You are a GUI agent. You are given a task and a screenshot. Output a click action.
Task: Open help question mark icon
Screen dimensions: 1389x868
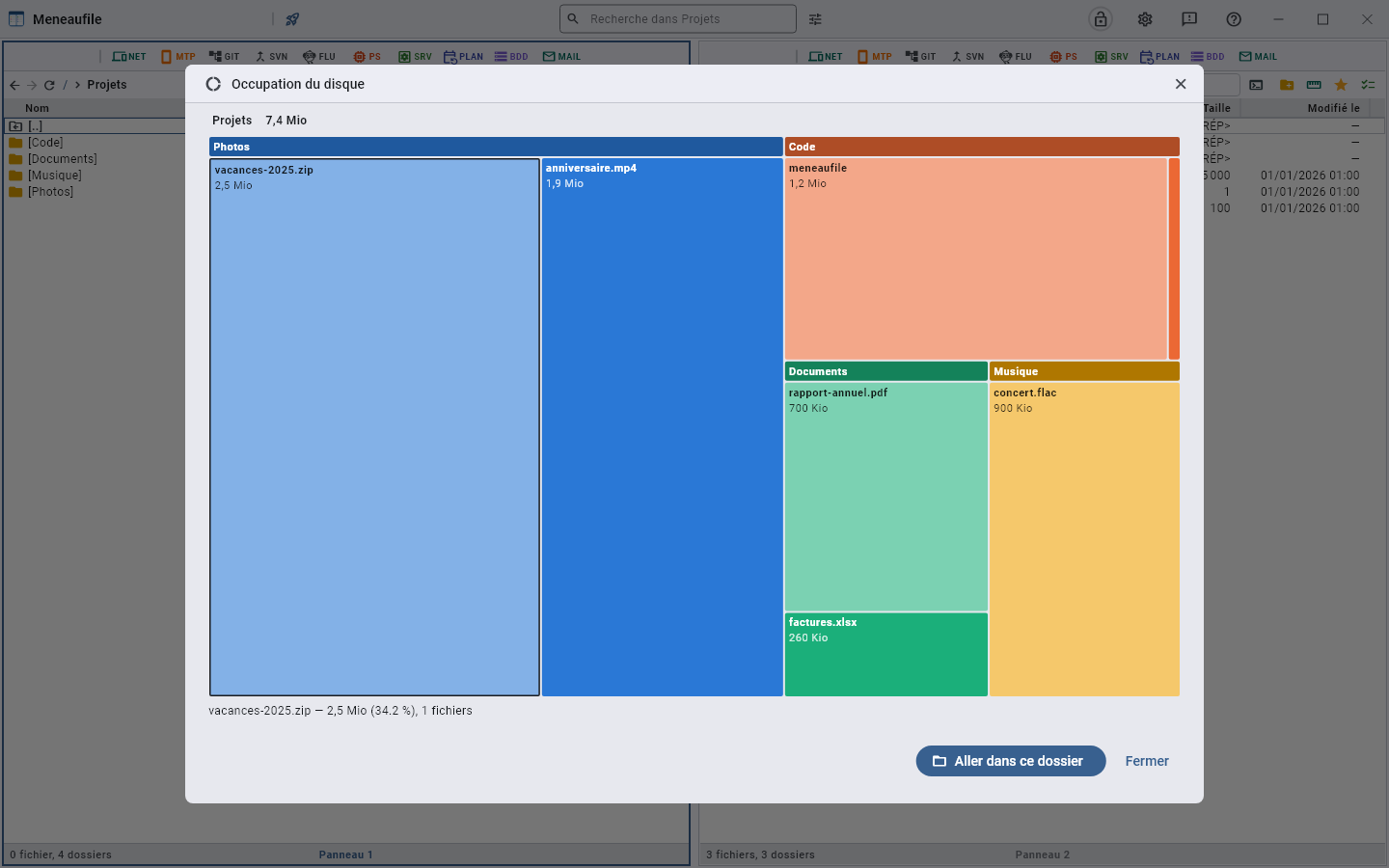pos(1234,19)
